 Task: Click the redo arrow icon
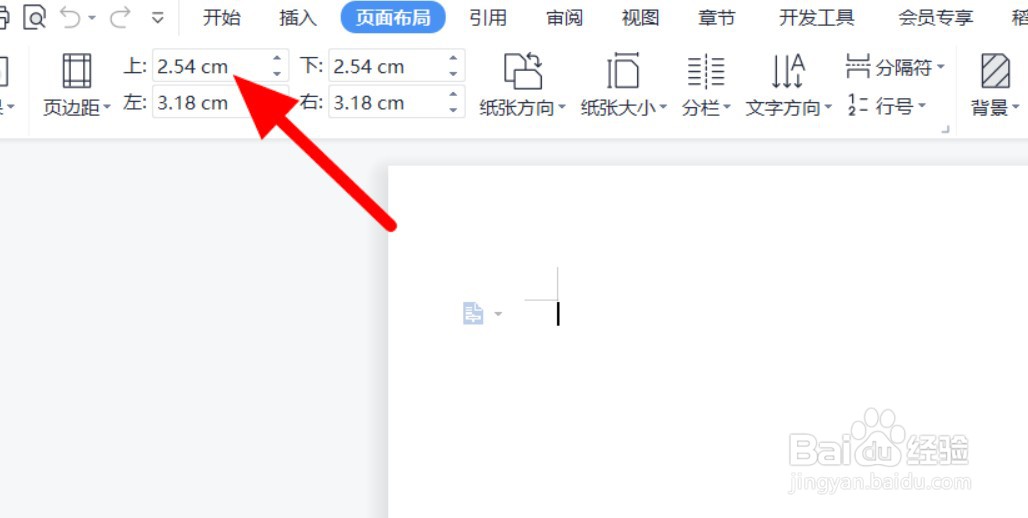pyautogui.click(x=120, y=18)
